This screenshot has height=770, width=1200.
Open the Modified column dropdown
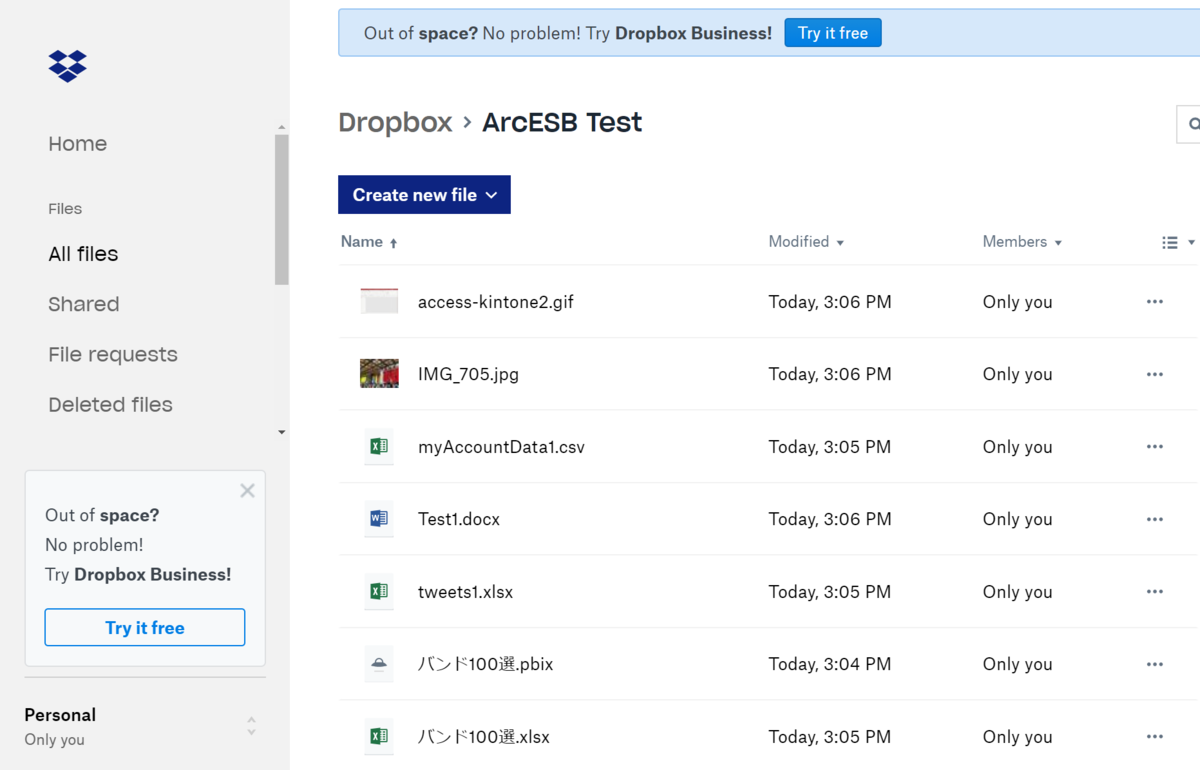[x=806, y=242]
